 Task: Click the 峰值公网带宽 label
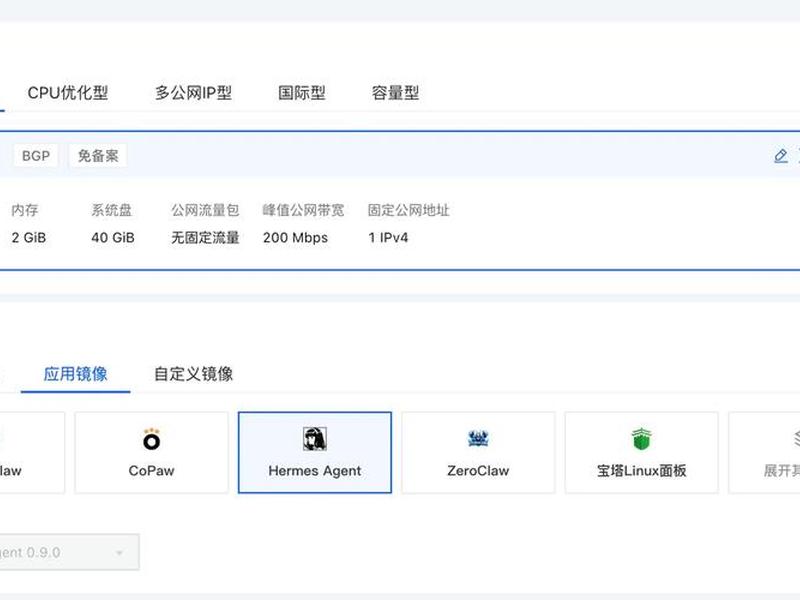[304, 210]
